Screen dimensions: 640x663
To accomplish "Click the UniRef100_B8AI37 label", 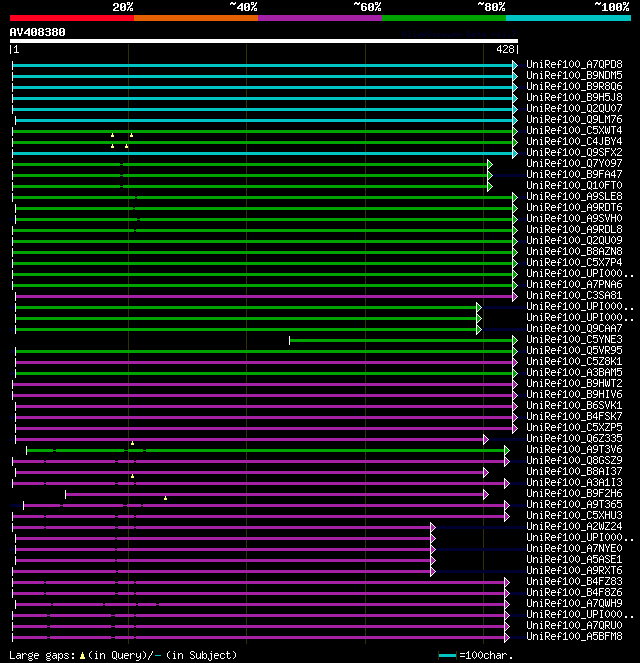I will (x=574, y=471).
